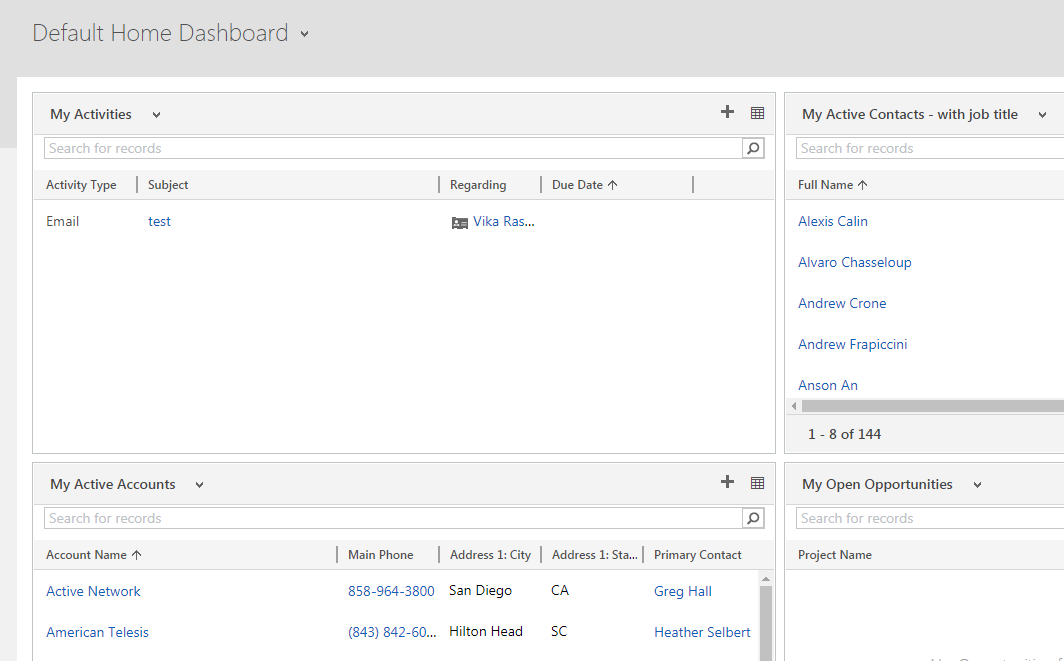This screenshot has width=1064, height=661.
Task: Expand Default Home Dashboard selector
Action: click(x=304, y=34)
